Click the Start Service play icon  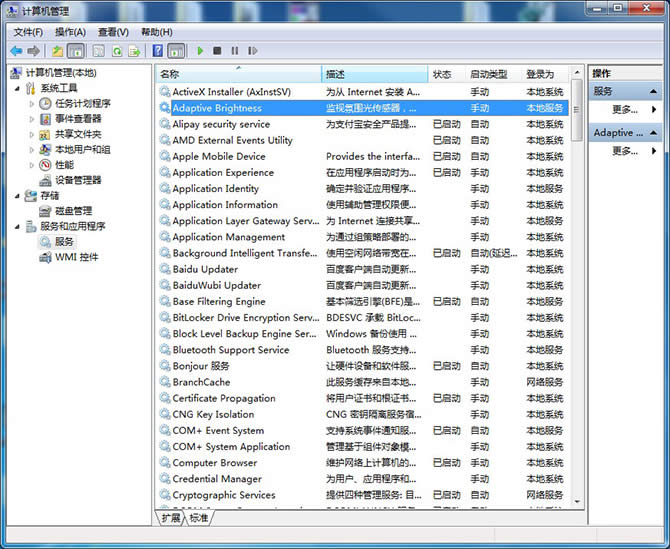coord(200,50)
